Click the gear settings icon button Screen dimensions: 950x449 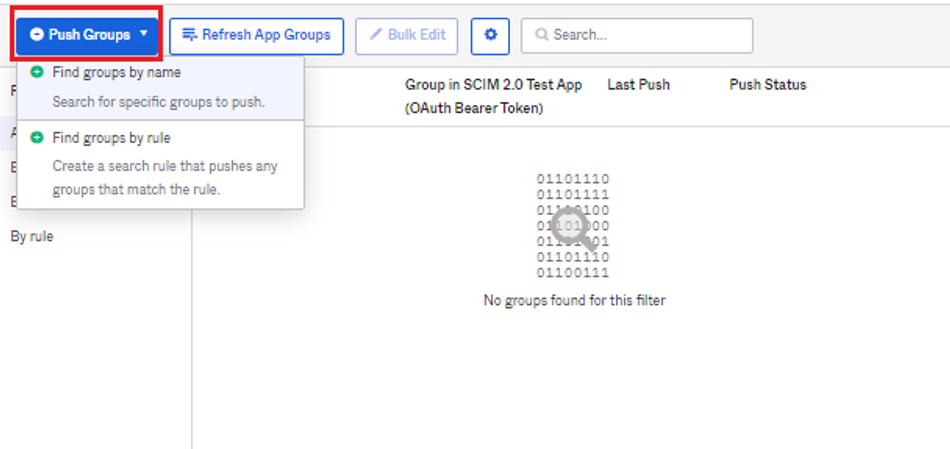490,35
